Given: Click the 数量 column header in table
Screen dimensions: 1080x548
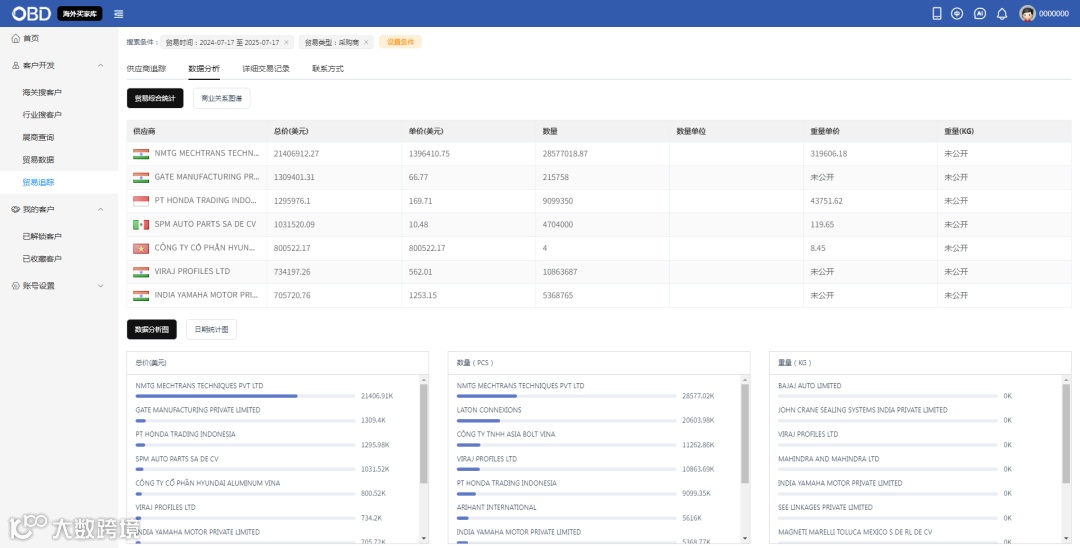Looking at the screenshot, I should (550, 131).
